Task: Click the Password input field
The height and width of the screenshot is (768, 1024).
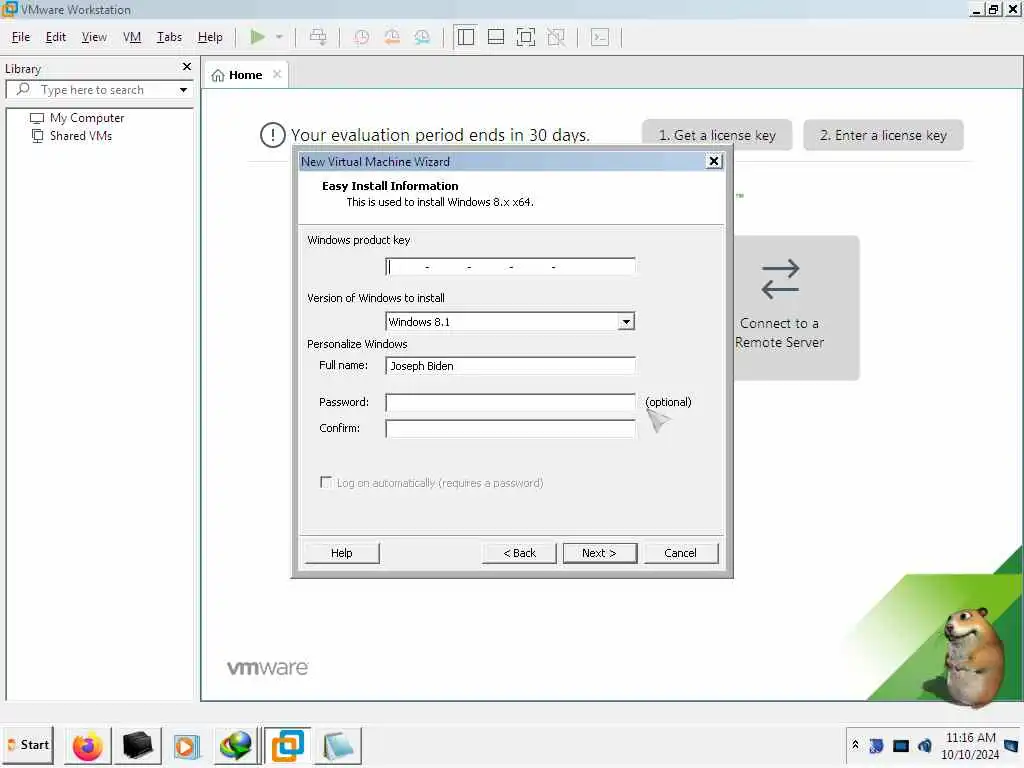Action: [x=510, y=402]
